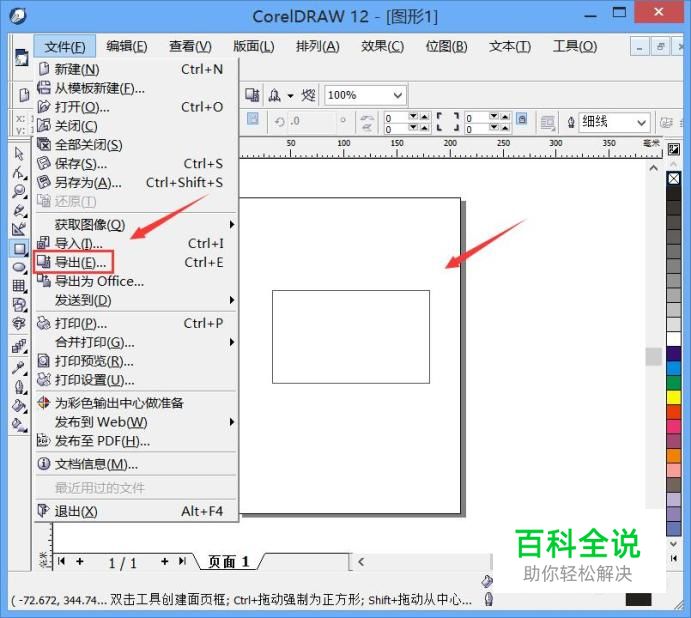This screenshot has height=618, width=691.
Task: Select the Text tool
Action: pyautogui.click(x=19, y=324)
